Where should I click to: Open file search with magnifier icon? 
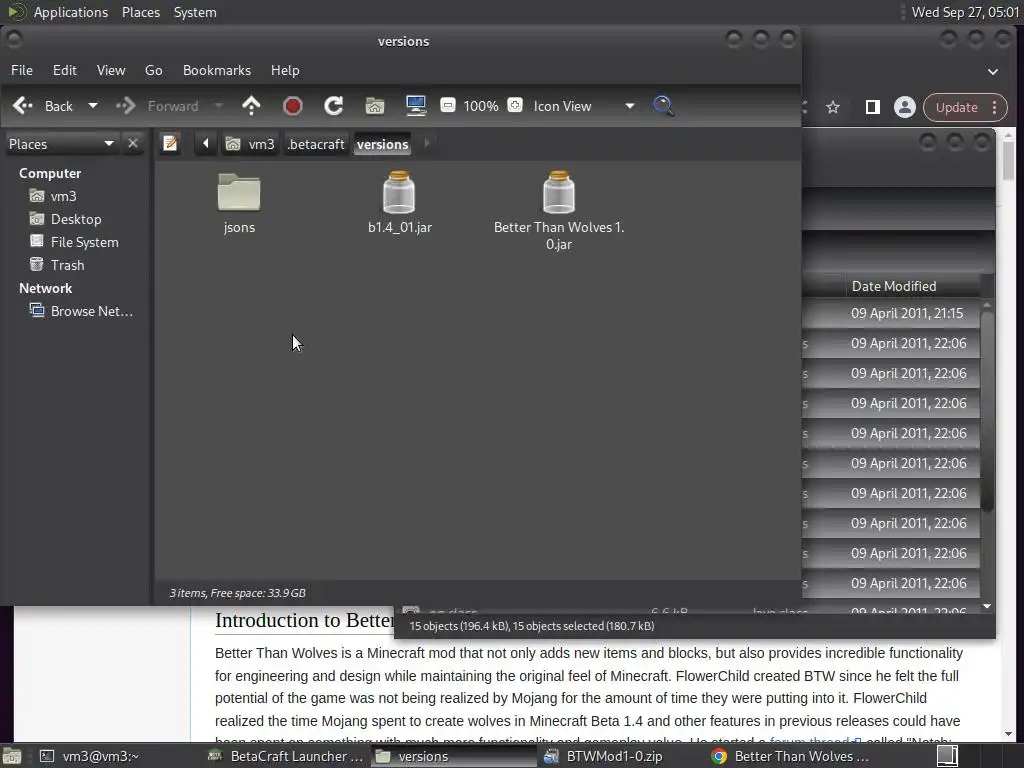[x=664, y=106]
